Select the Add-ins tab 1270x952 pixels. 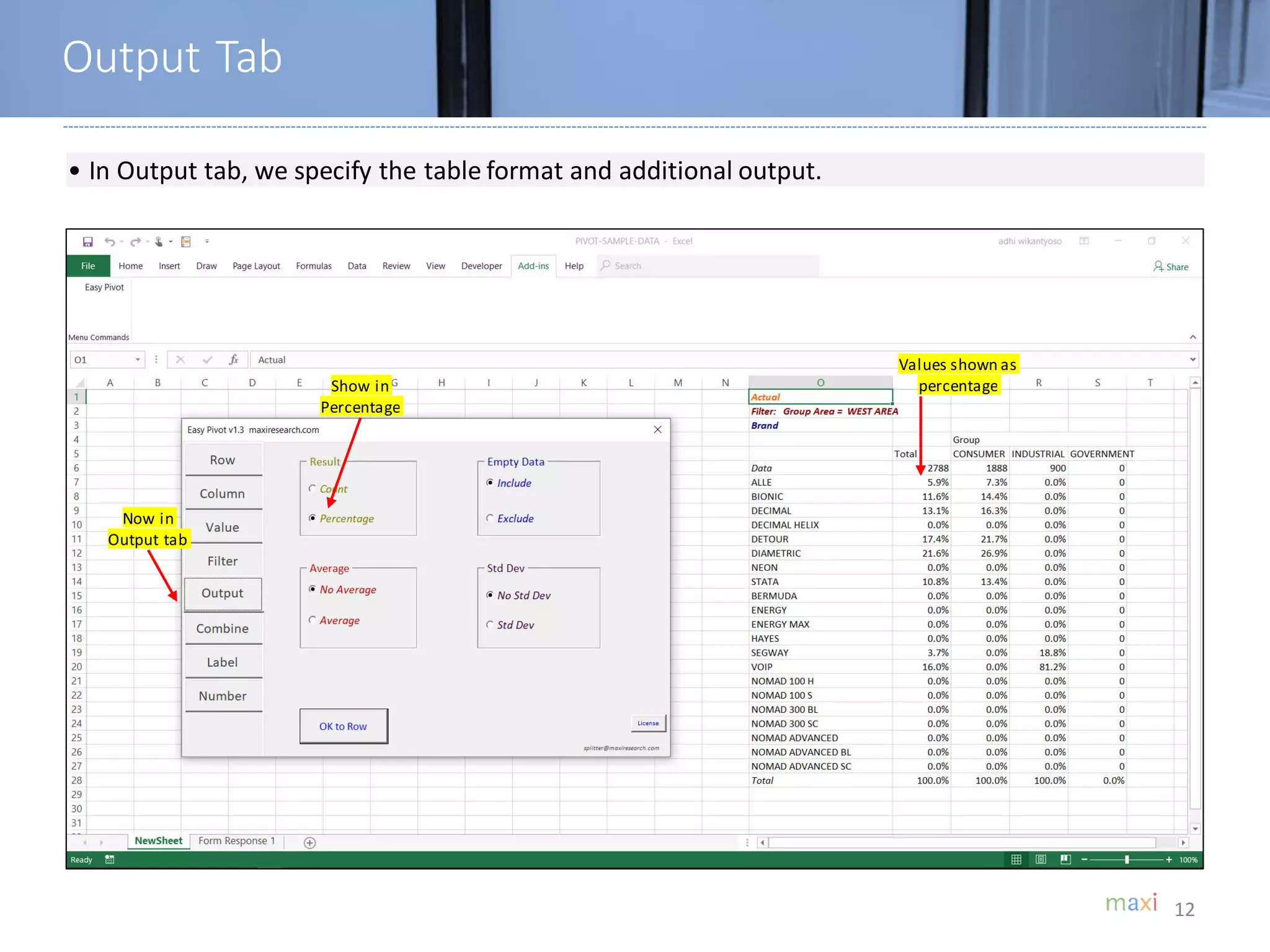[533, 266]
